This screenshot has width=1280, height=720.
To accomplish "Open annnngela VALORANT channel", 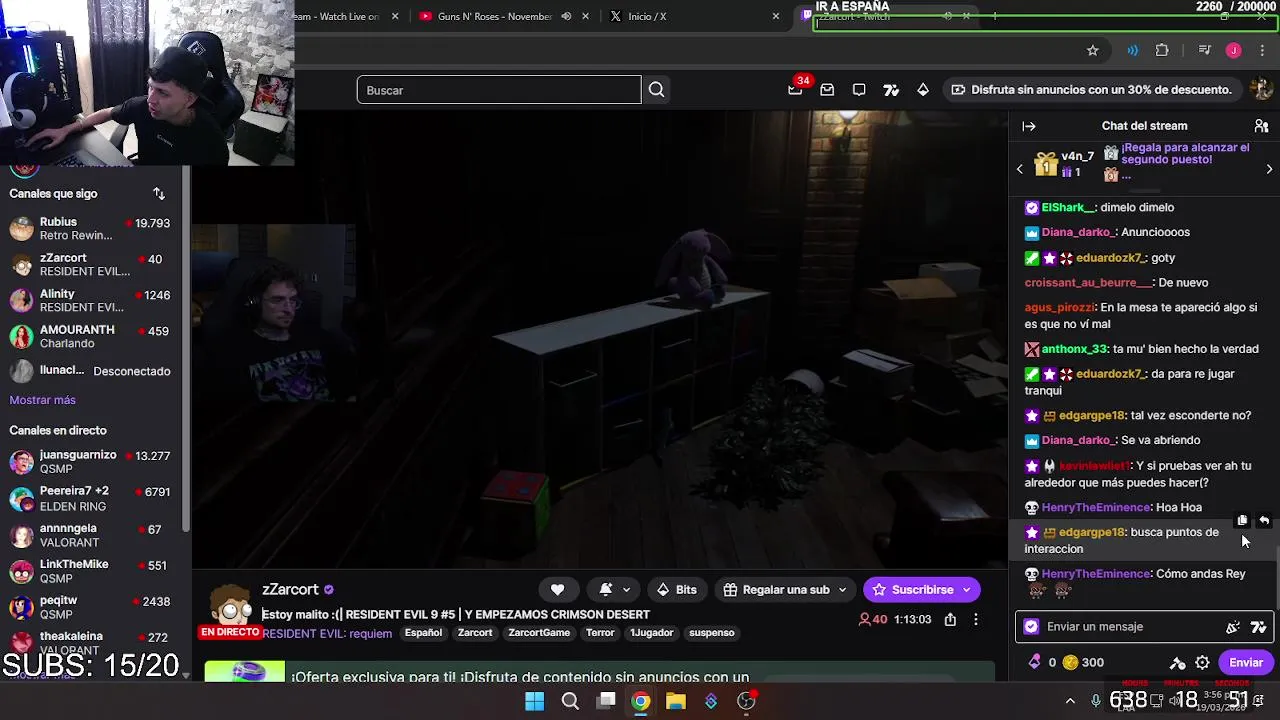I will click(90, 535).
